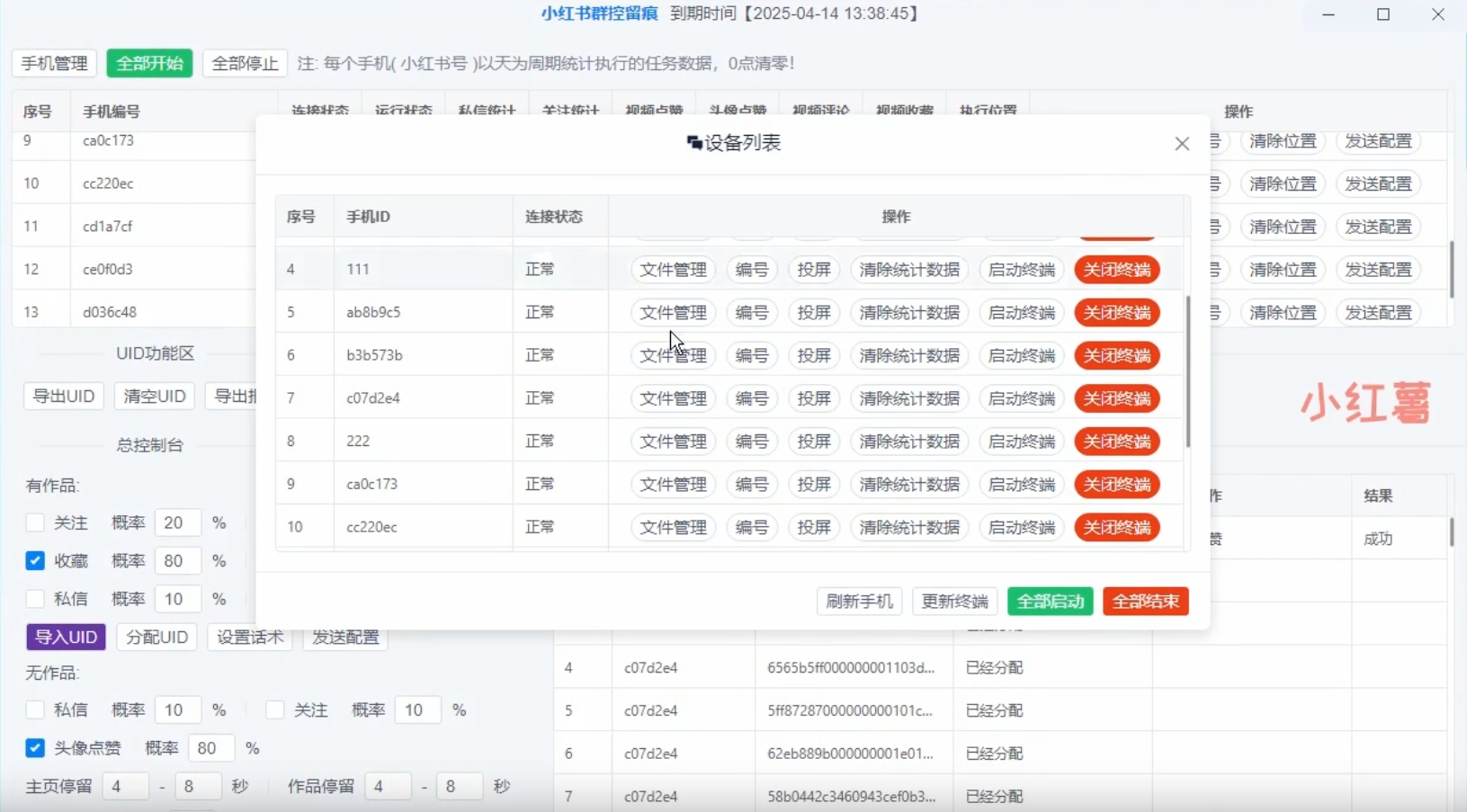Toggle the 头像点赞 checkbox
The height and width of the screenshot is (812, 1467).
click(x=35, y=748)
